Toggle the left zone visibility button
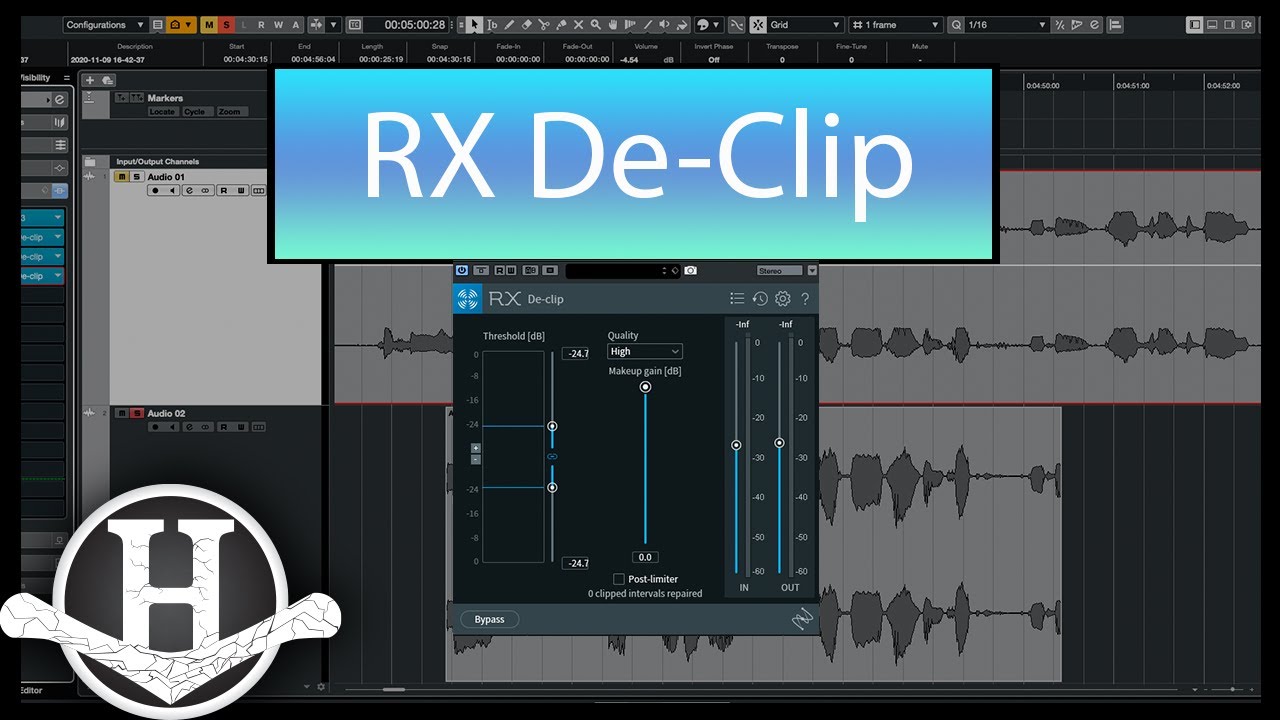 1196,25
